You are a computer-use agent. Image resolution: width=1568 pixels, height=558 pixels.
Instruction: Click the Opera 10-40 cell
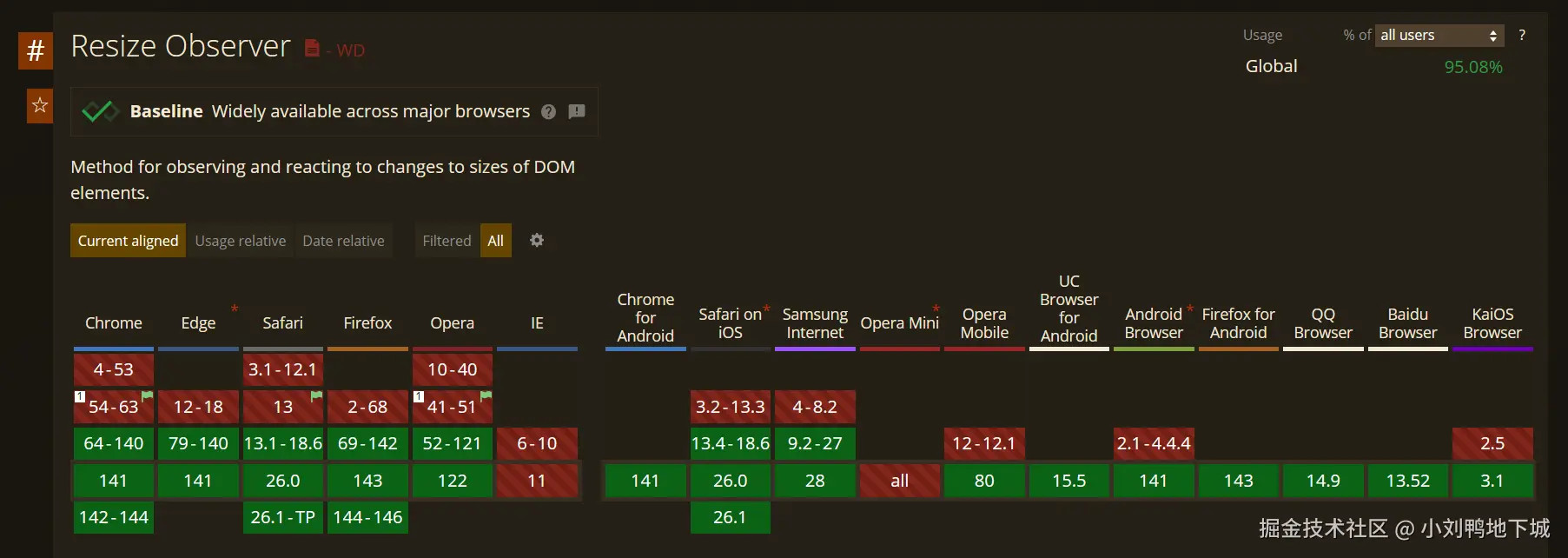click(453, 369)
